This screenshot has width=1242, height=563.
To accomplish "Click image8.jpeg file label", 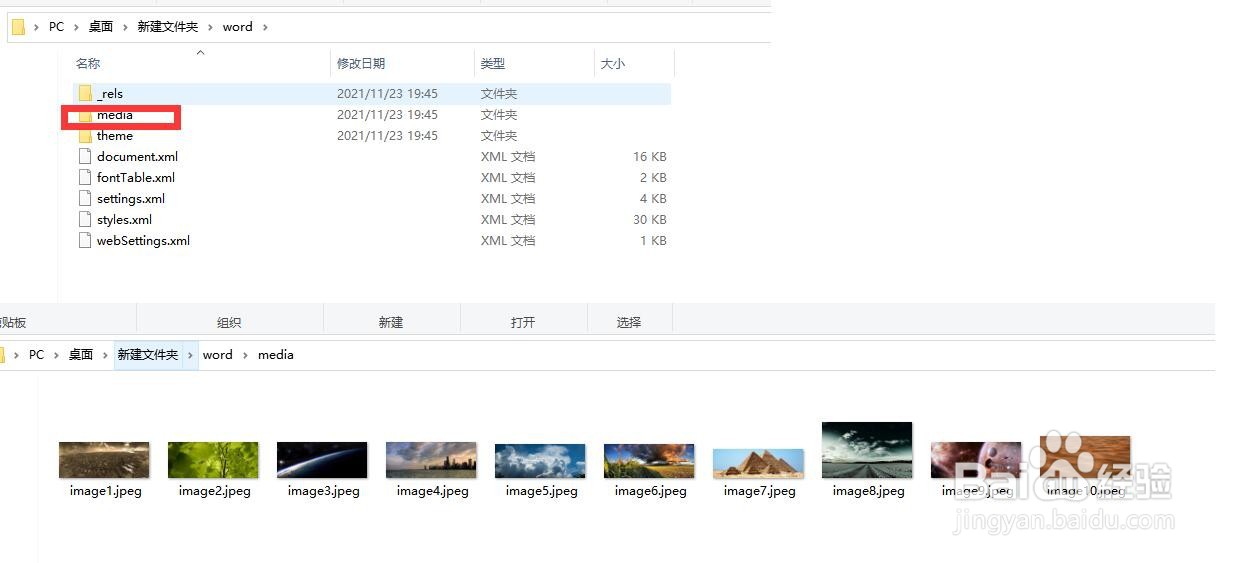I will point(869,491).
